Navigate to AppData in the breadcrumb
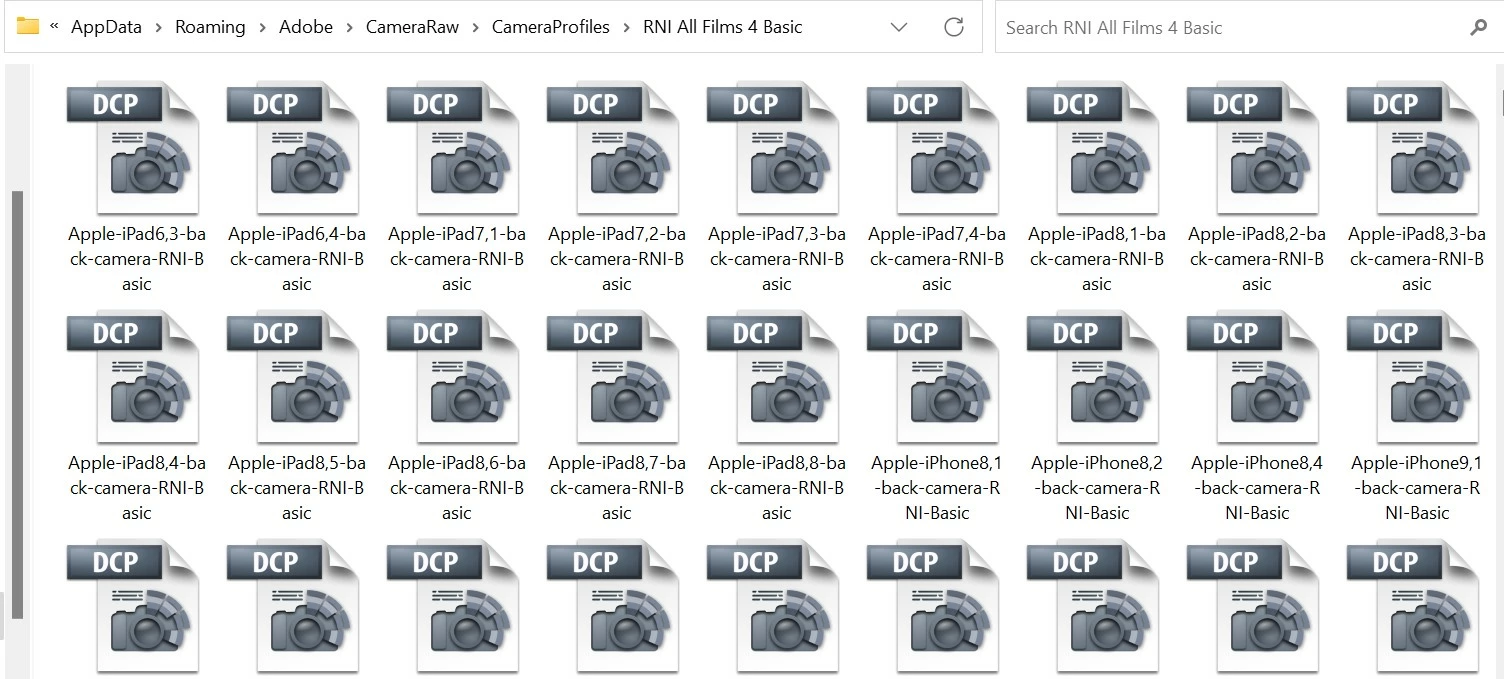 tap(106, 28)
